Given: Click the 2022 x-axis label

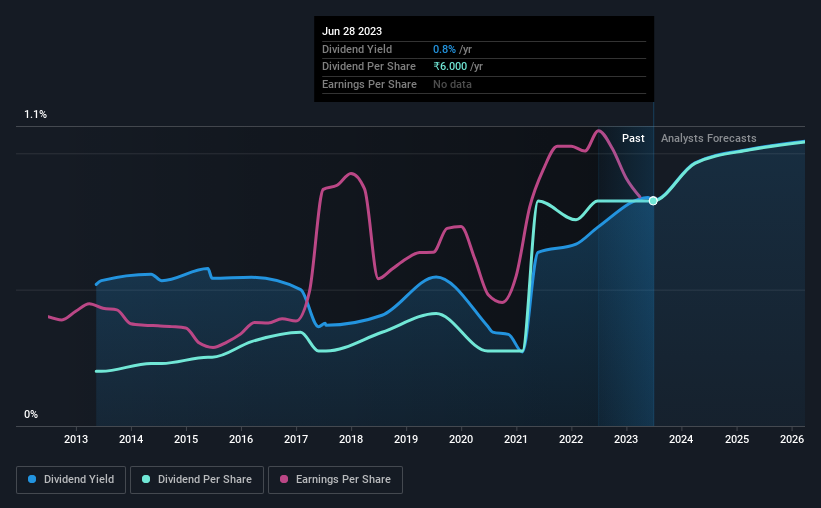Looking at the screenshot, I should click(x=571, y=439).
